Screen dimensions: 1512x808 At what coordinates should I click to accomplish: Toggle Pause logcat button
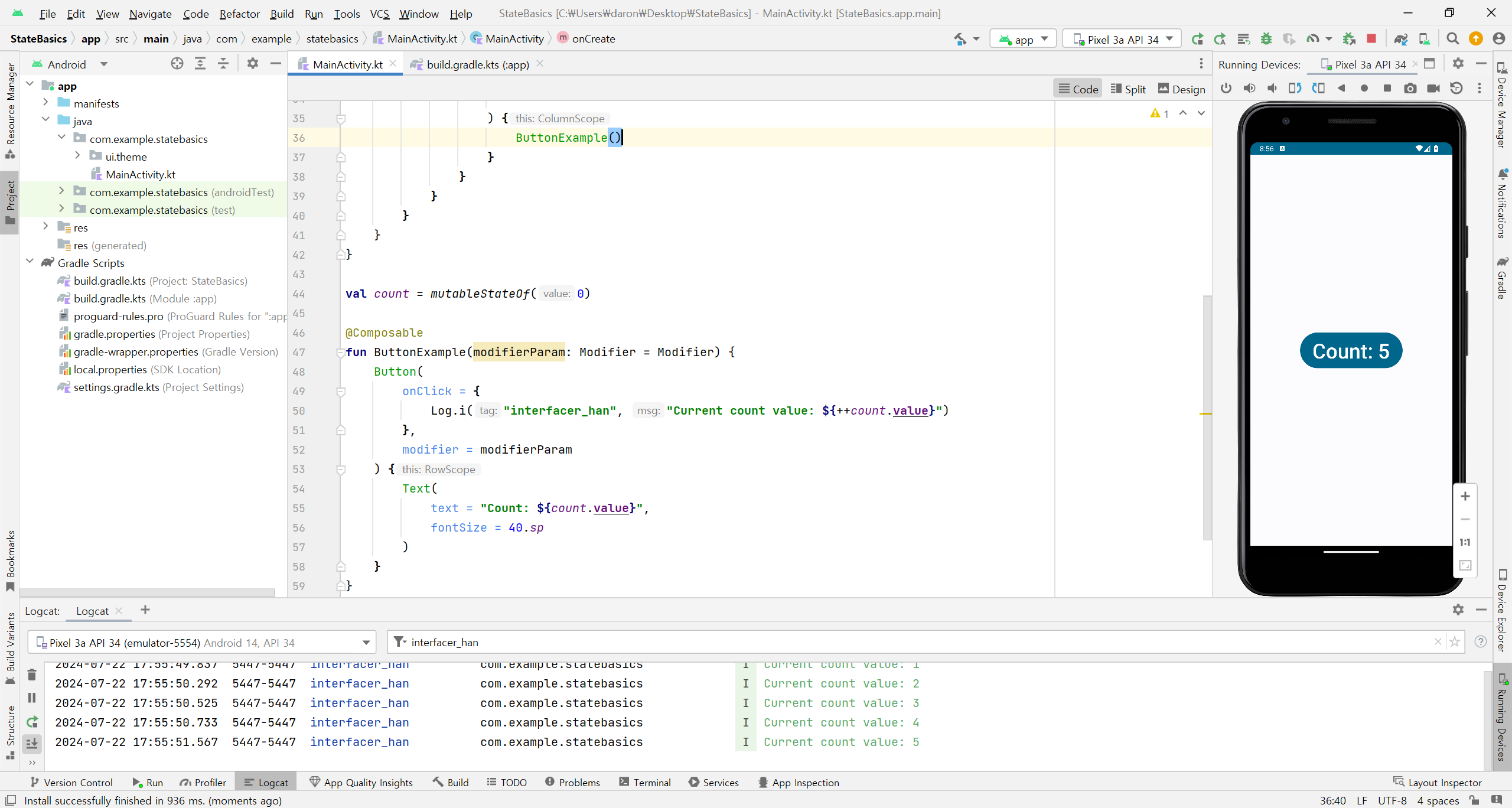tap(32, 698)
